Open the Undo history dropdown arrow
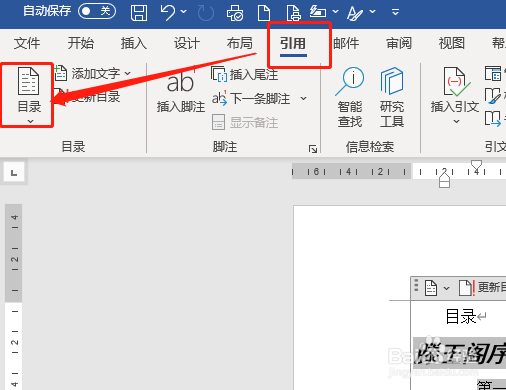 (184, 12)
